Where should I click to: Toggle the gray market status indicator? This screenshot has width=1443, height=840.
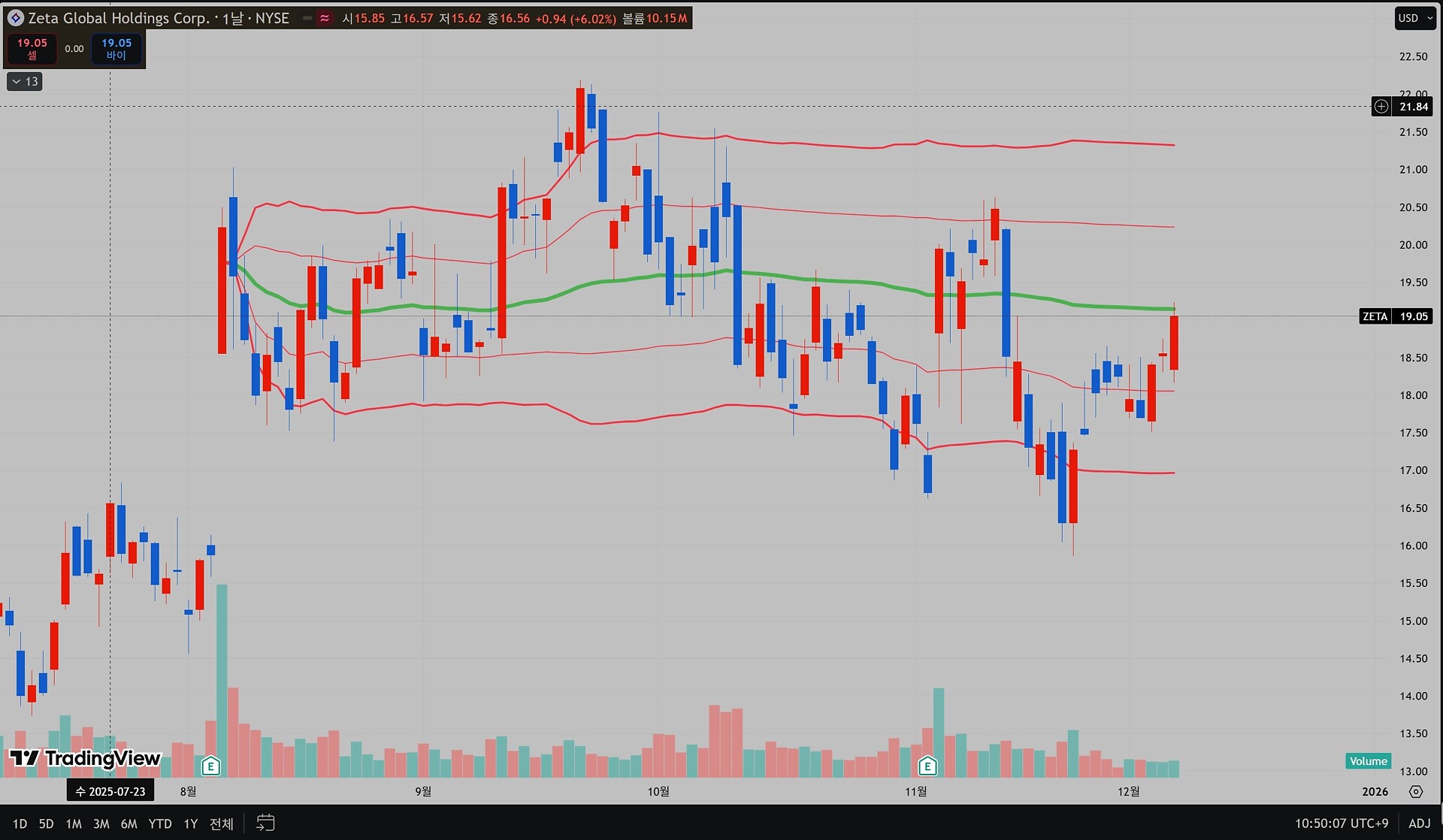click(x=307, y=18)
